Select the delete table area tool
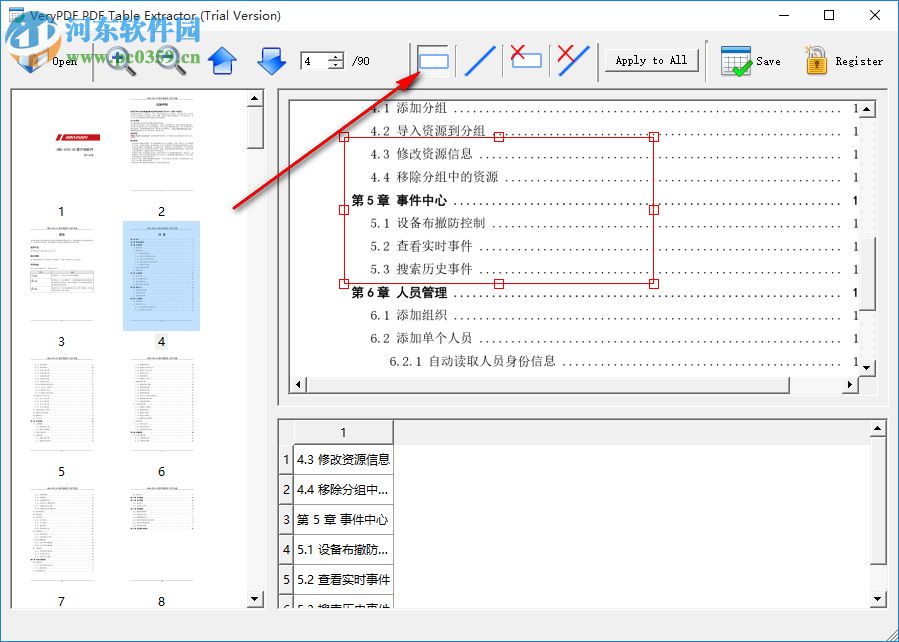This screenshot has width=899, height=642. point(525,60)
